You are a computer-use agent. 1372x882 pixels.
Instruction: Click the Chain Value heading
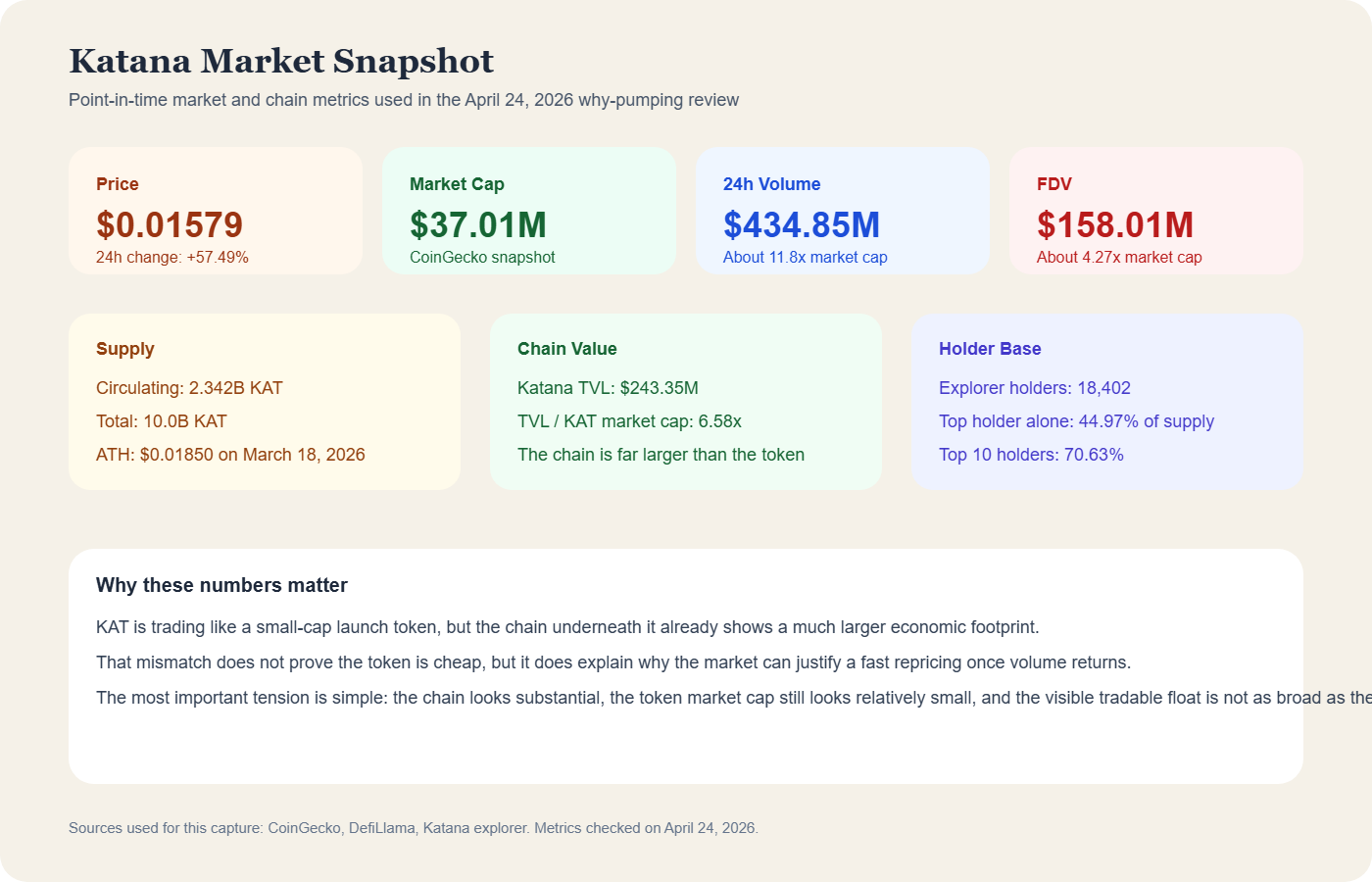(x=567, y=349)
